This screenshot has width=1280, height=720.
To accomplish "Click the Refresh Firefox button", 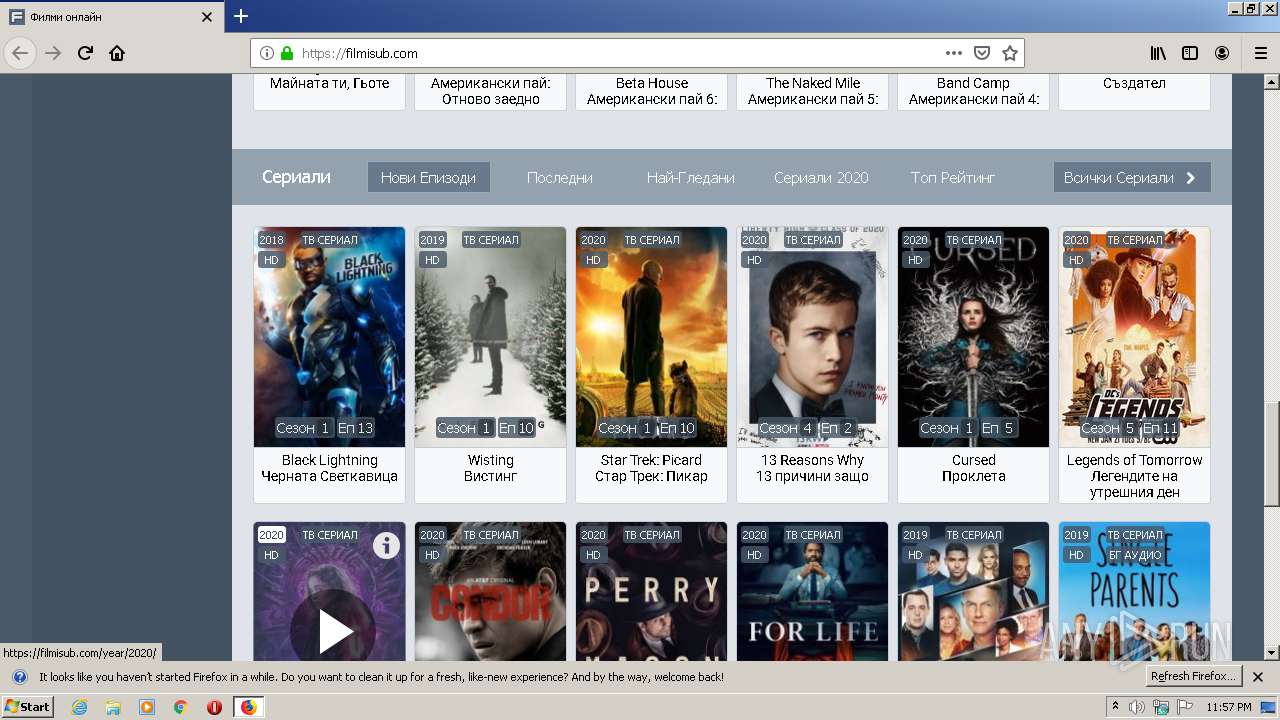I will (1193, 677).
